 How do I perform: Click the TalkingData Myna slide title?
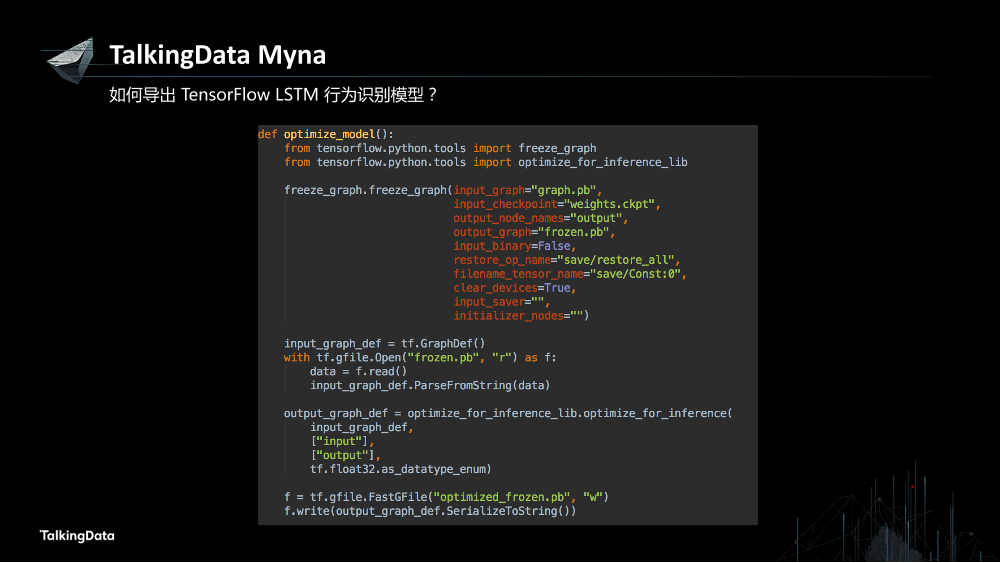click(x=217, y=55)
